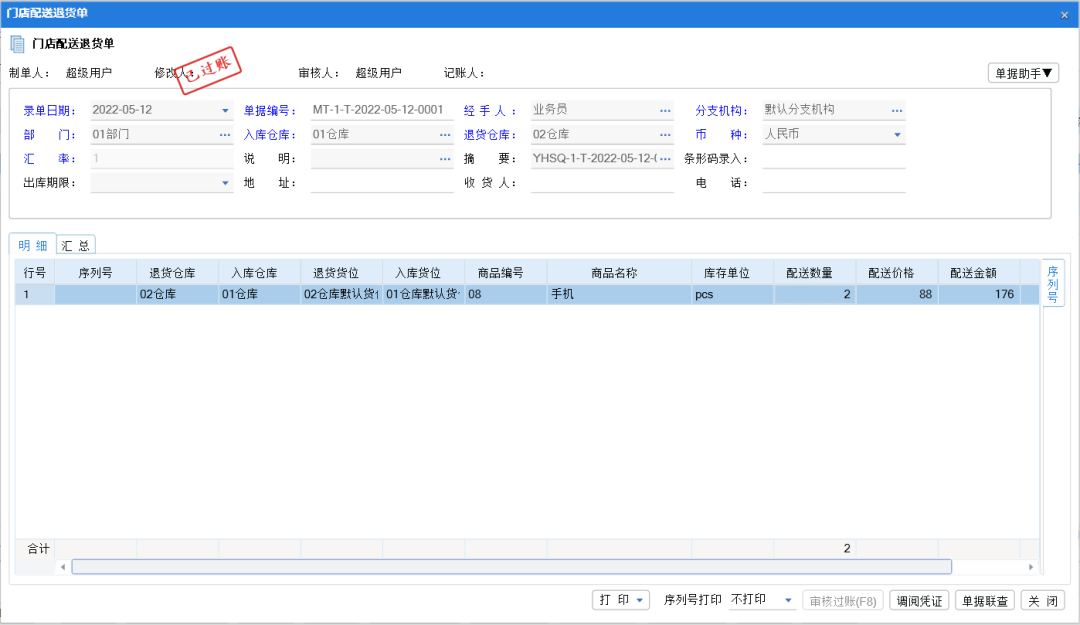Click the 汇率 field
Screen dimensions: 1080x625
[162, 158]
